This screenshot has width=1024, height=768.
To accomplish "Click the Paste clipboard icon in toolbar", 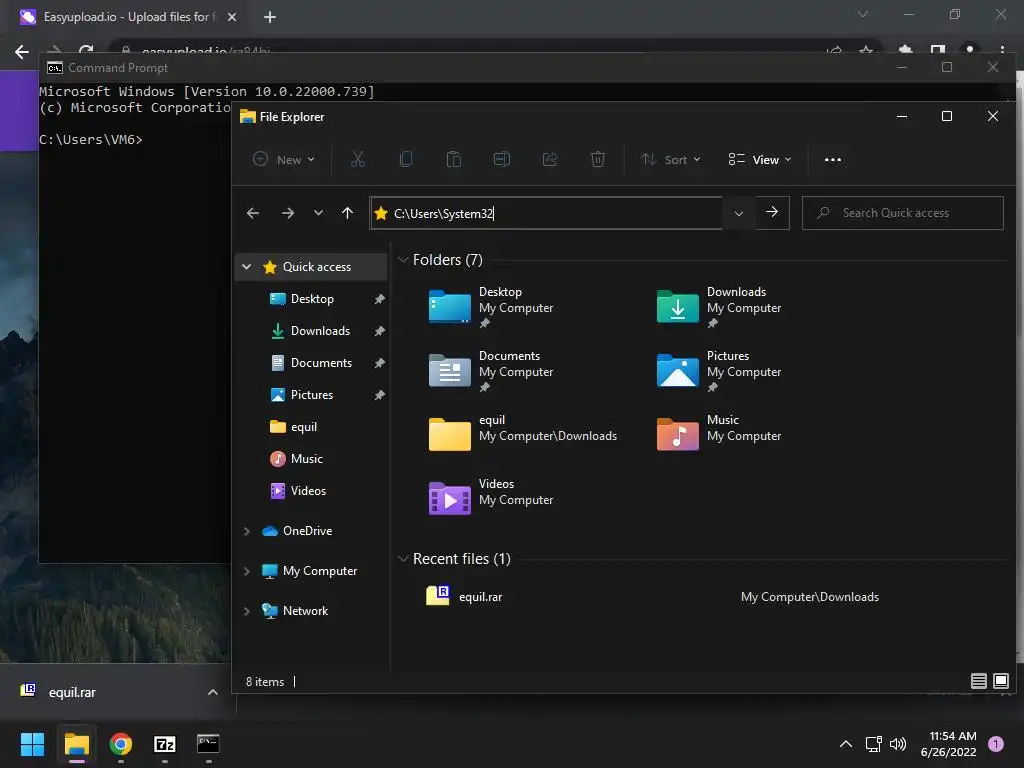I will tap(454, 159).
